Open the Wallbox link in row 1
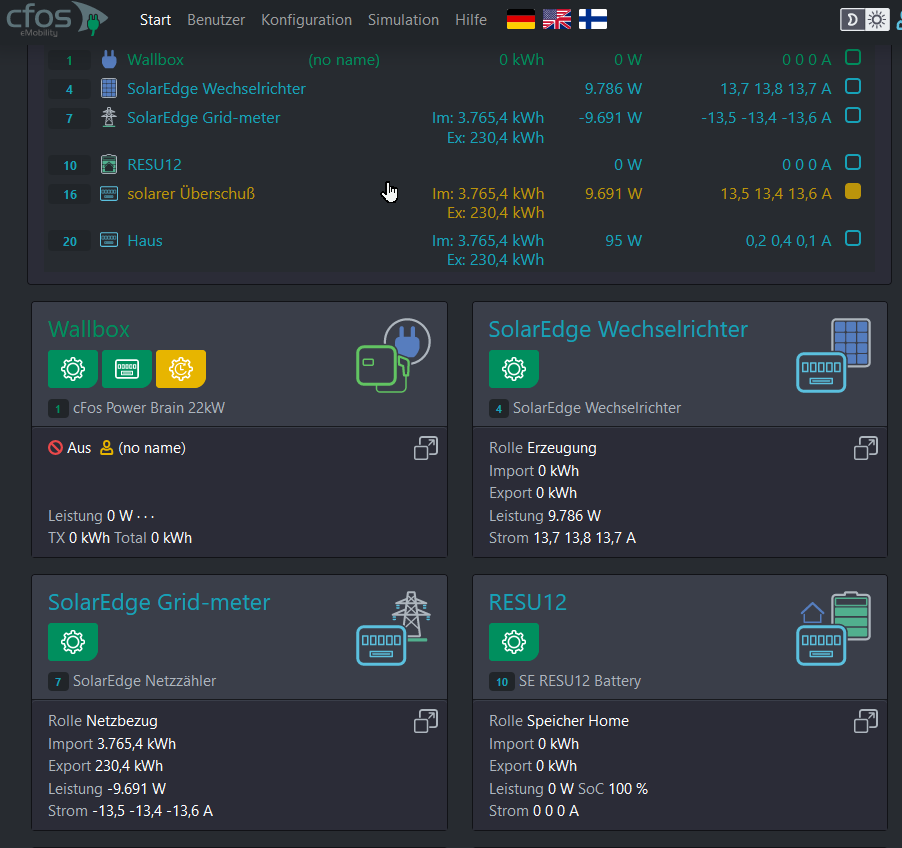The width and height of the screenshot is (902, 848). (x=155, y=60)
